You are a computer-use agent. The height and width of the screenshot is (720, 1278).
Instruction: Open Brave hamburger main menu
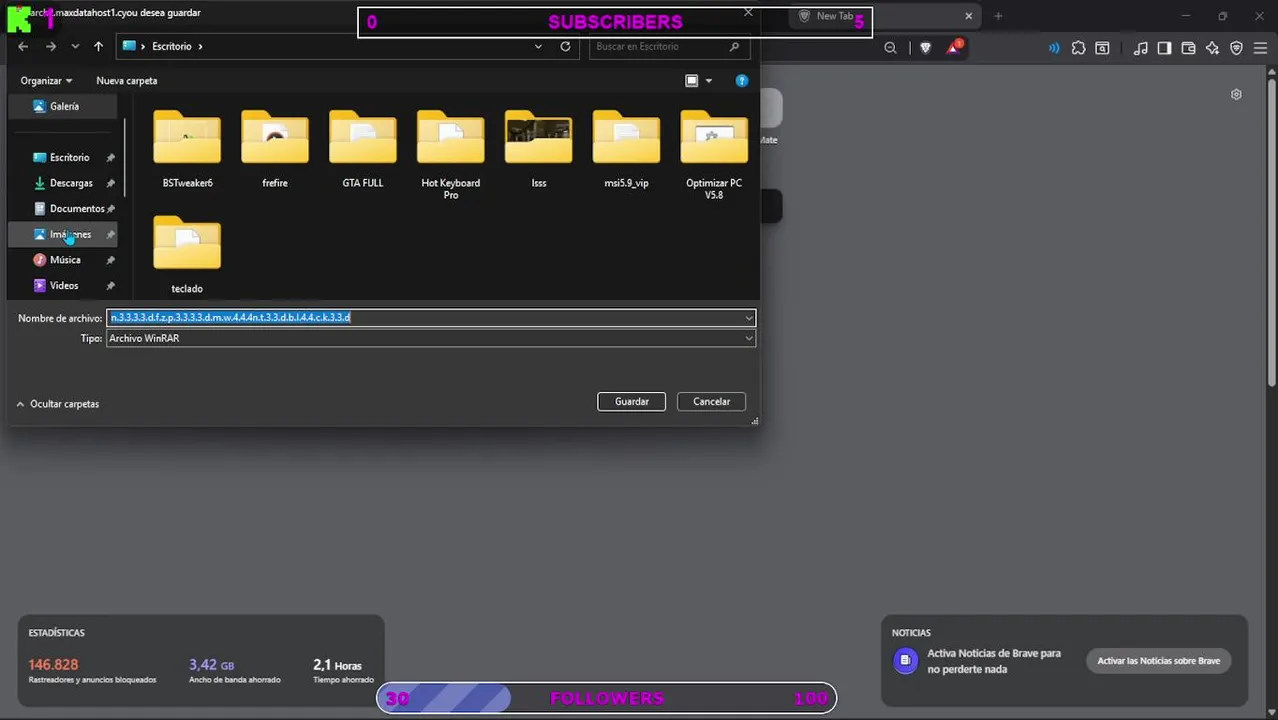click(x=1261, y=48)
